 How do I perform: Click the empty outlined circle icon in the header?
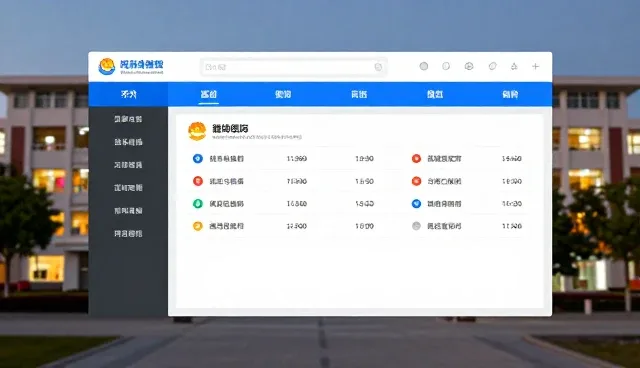(x=446, y=66)
